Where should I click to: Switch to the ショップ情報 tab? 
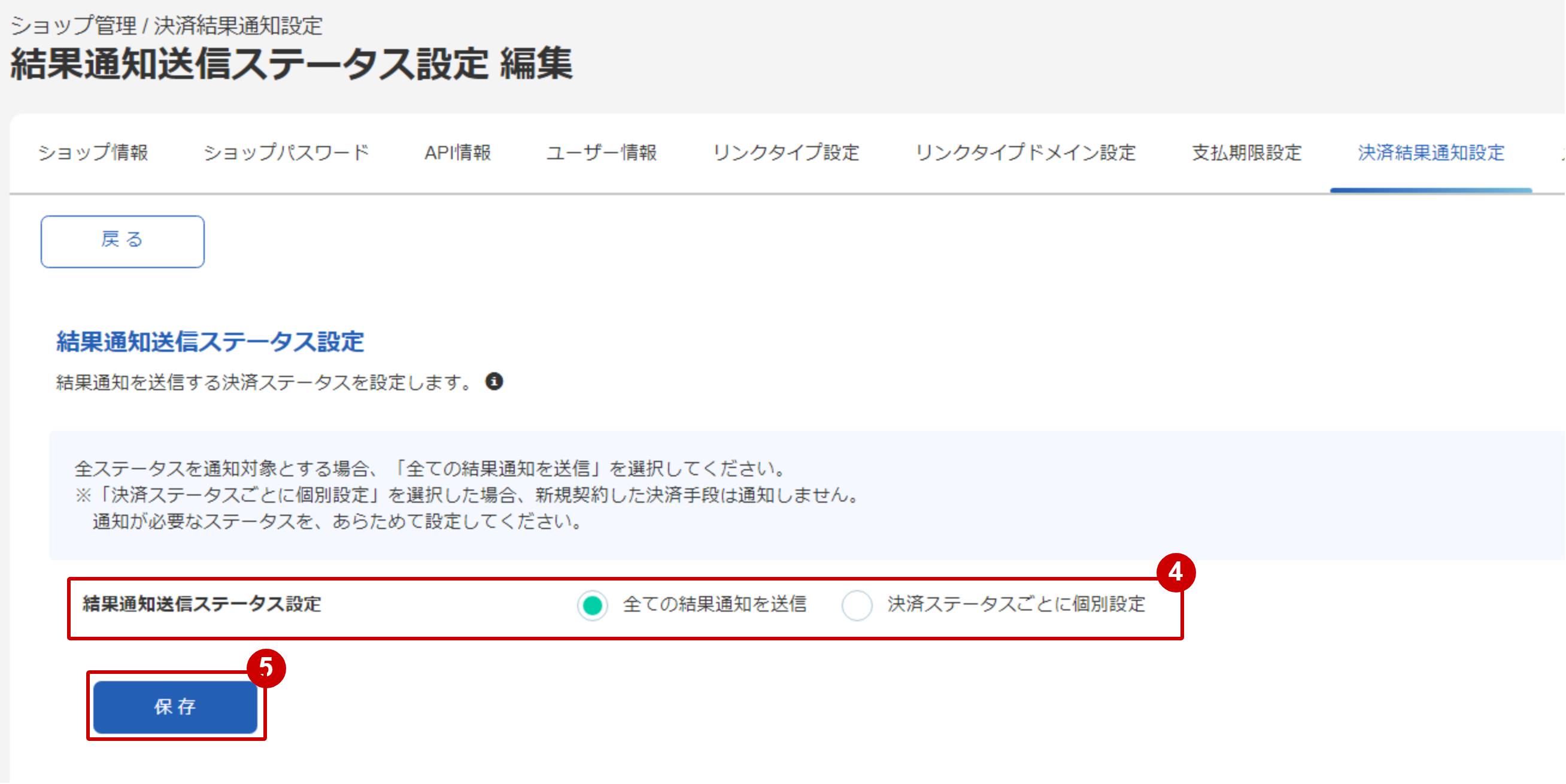click(x=94, y=153)
